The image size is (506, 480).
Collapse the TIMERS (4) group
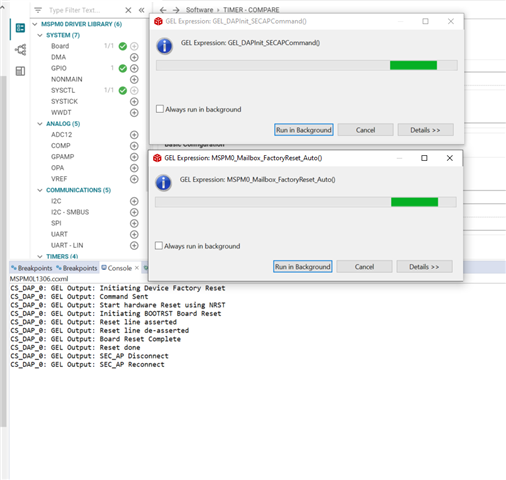pyautogui.click(x=40, y=256)
